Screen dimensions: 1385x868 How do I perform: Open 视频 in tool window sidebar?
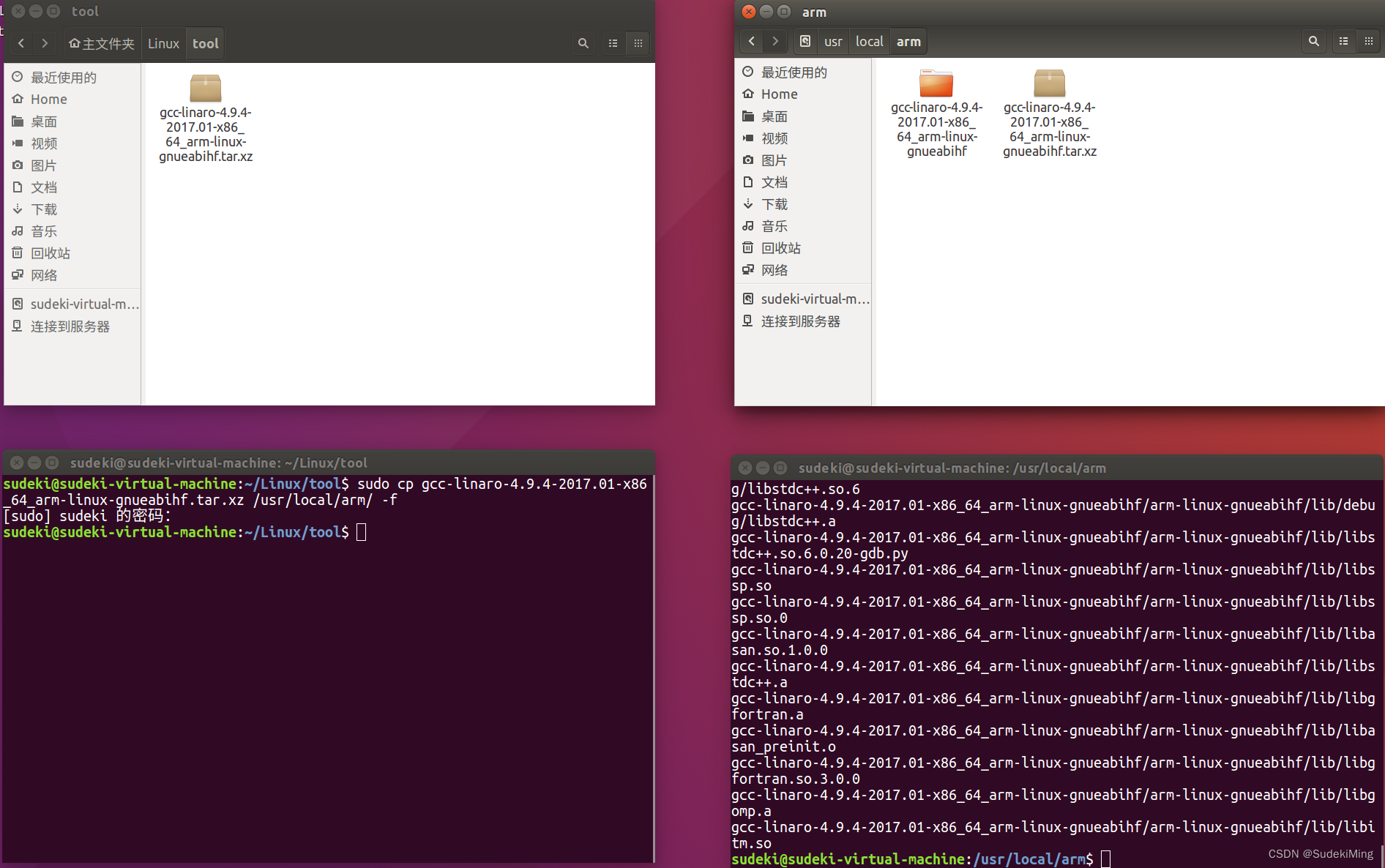pos(72,143)
